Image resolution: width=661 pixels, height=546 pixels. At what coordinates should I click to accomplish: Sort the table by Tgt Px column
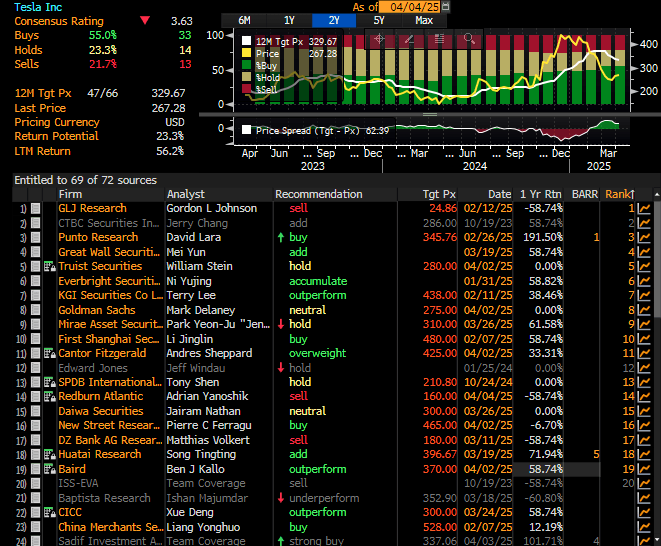[440, 194]
